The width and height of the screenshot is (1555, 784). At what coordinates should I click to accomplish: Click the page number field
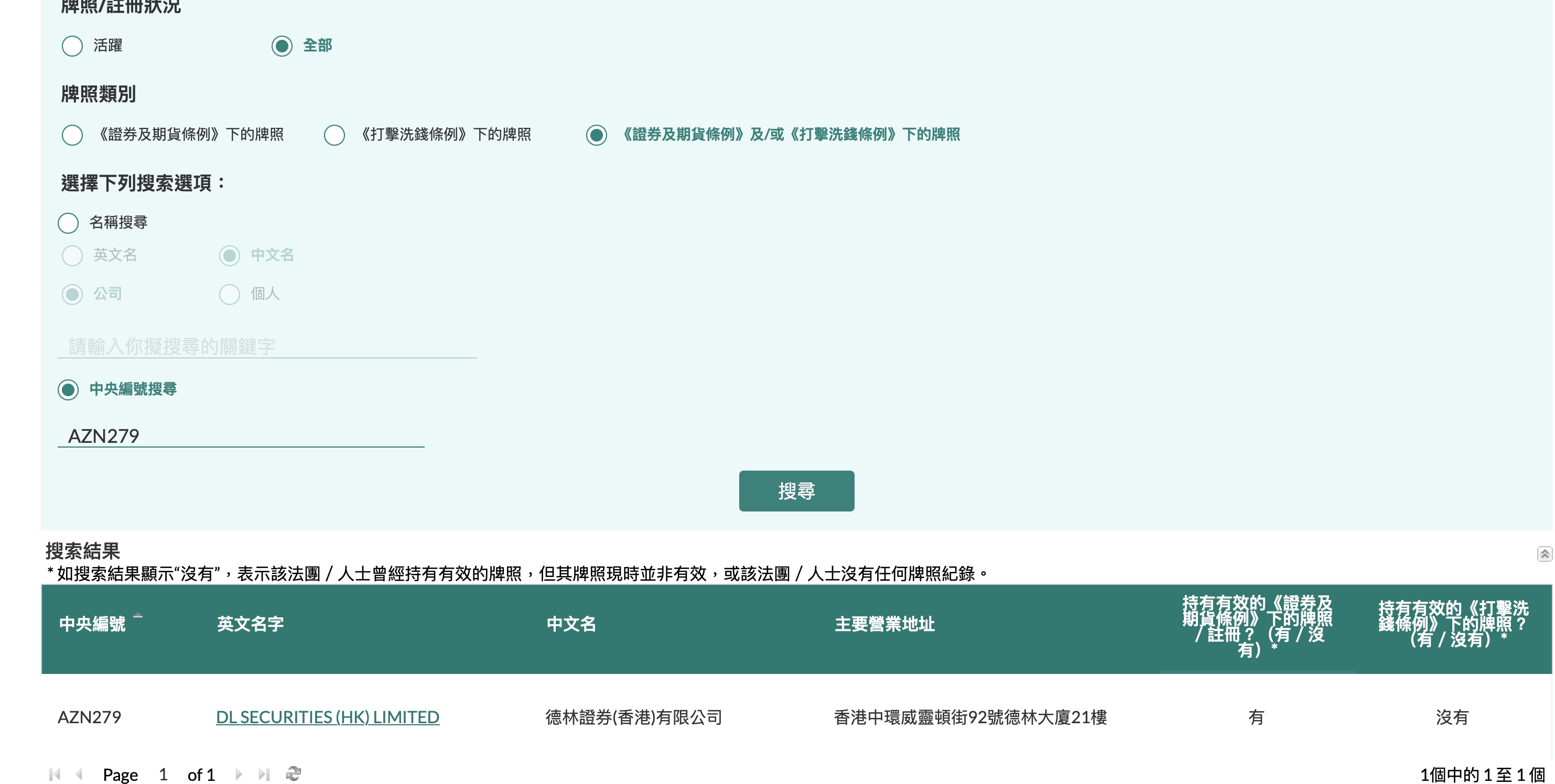tap(163, 775)
